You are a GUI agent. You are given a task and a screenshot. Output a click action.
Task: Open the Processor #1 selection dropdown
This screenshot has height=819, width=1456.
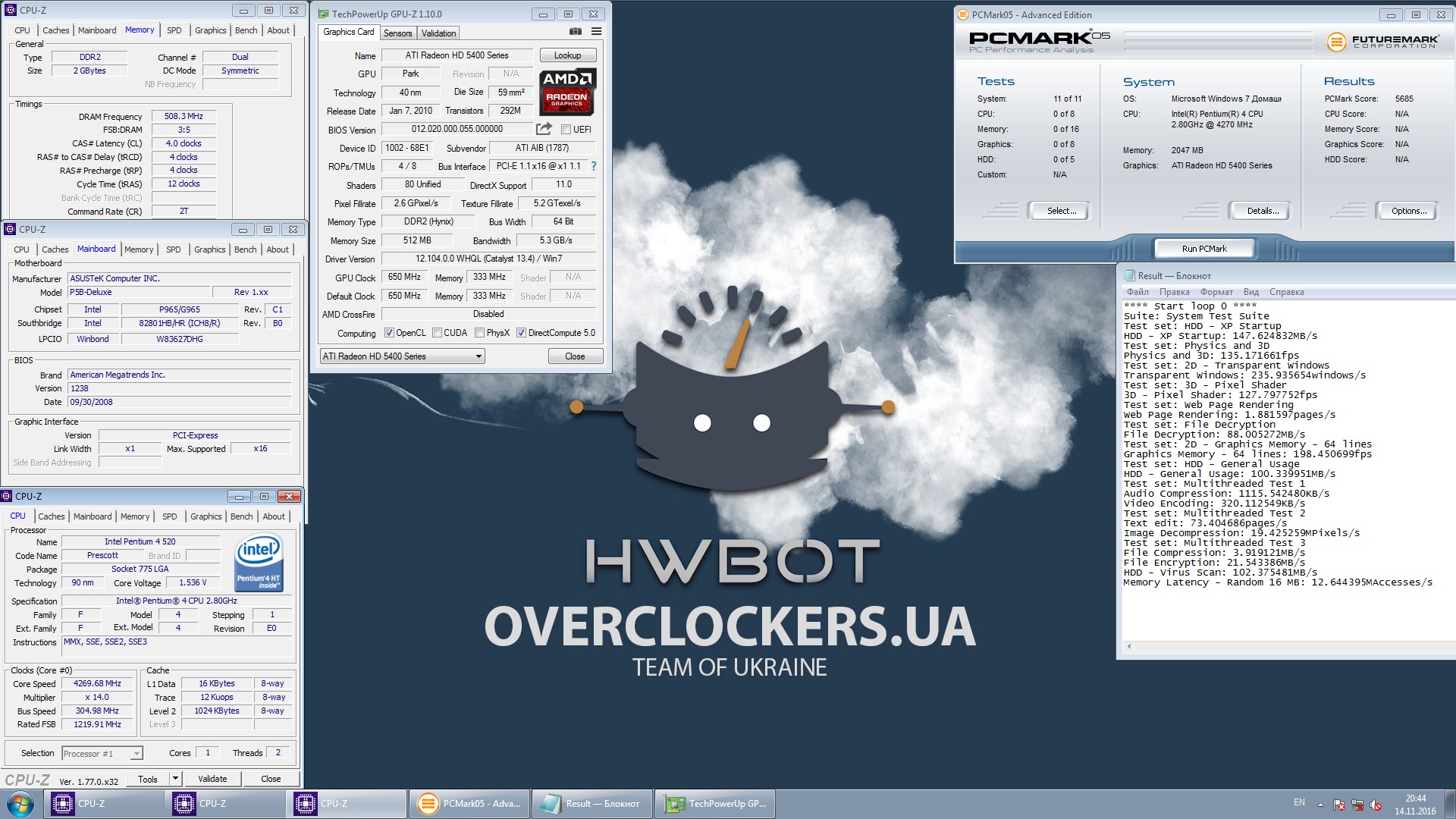point(102,754)
